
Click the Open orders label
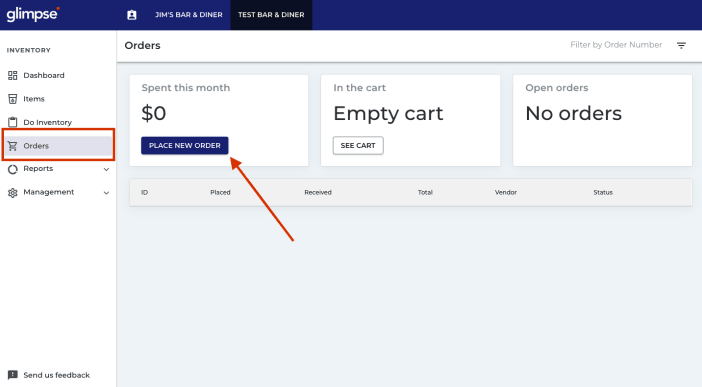coord(557,88)
